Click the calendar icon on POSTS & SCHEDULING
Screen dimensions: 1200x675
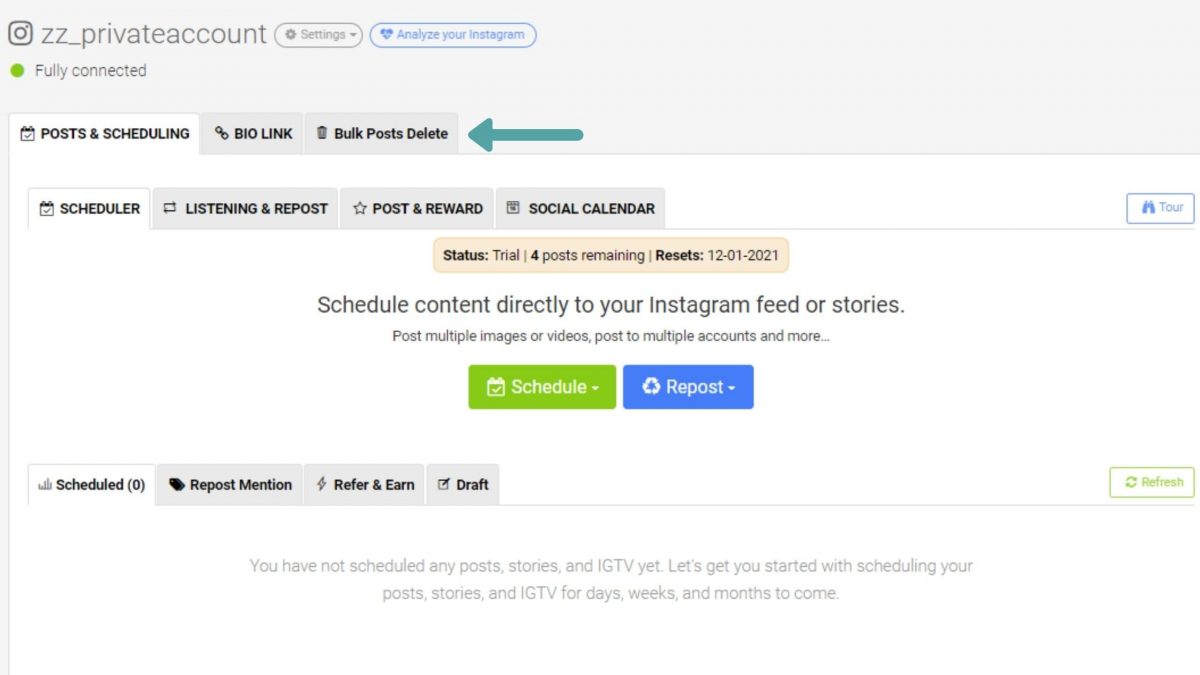point(29,132)
